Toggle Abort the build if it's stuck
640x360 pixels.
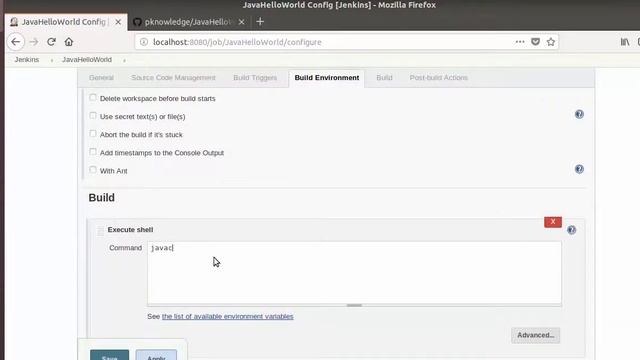pos(93,133)
